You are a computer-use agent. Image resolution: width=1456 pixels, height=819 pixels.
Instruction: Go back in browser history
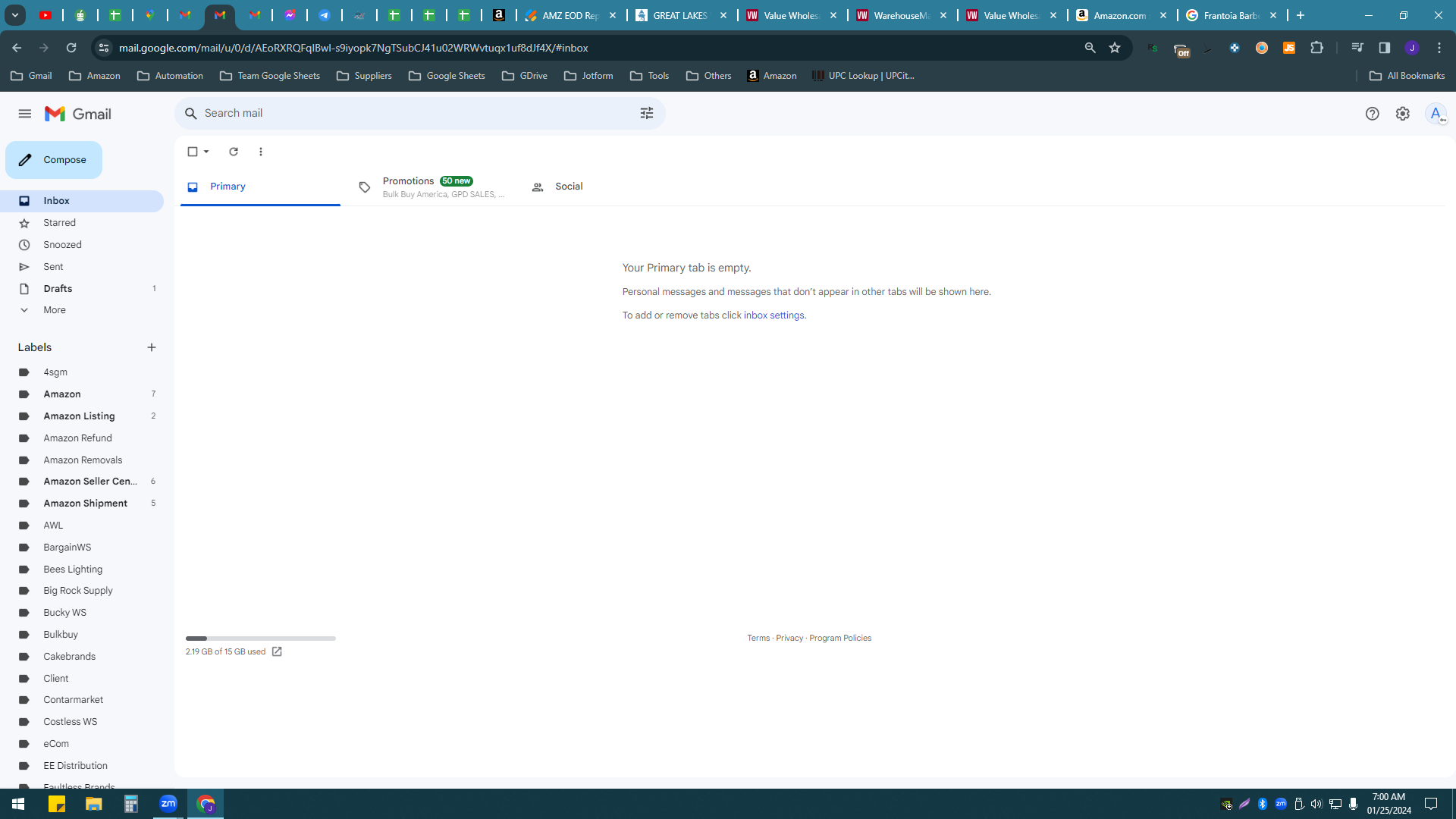coord(17,48)
